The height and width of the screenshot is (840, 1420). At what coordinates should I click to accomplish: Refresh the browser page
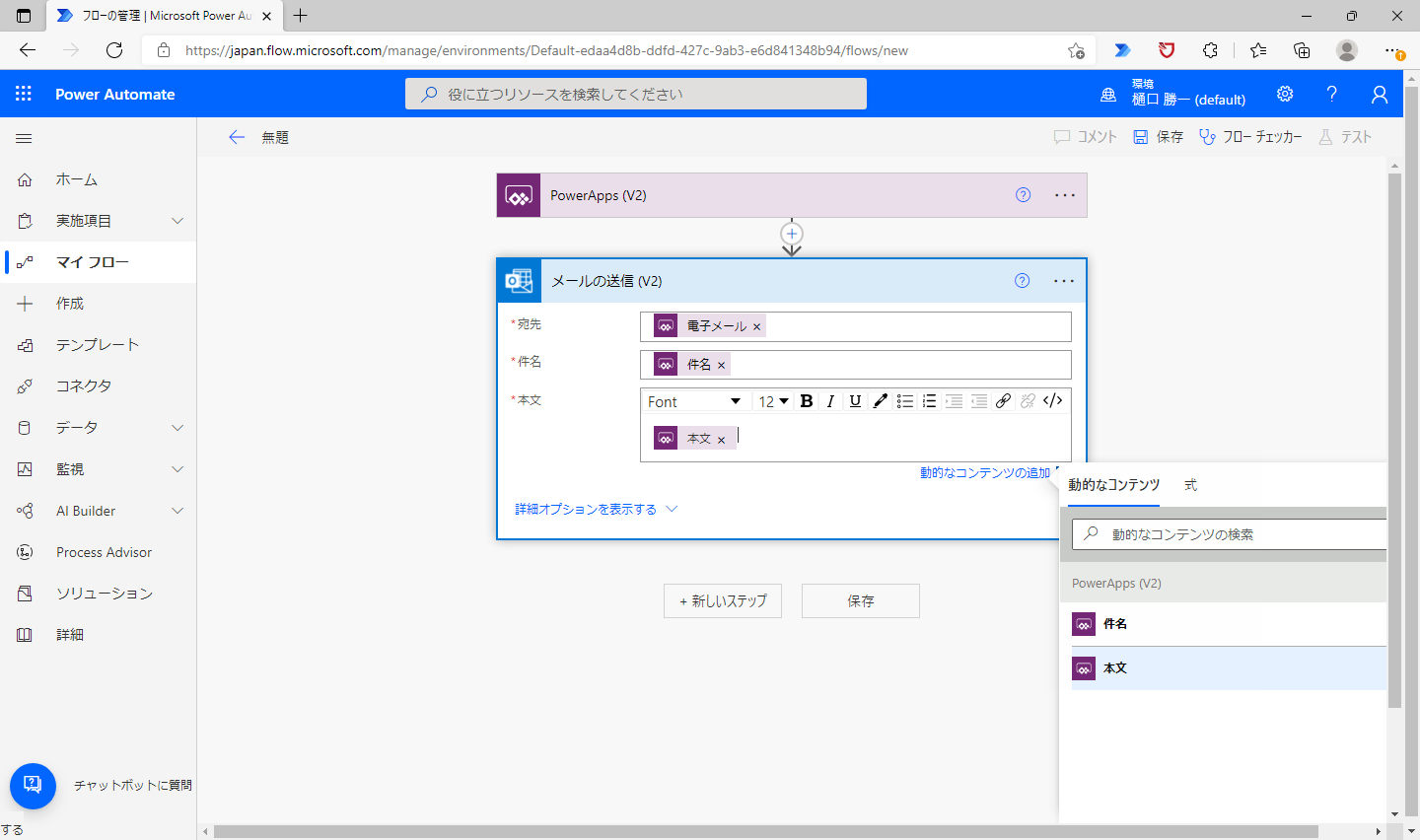pyautogui.click(x=114, y=50)
